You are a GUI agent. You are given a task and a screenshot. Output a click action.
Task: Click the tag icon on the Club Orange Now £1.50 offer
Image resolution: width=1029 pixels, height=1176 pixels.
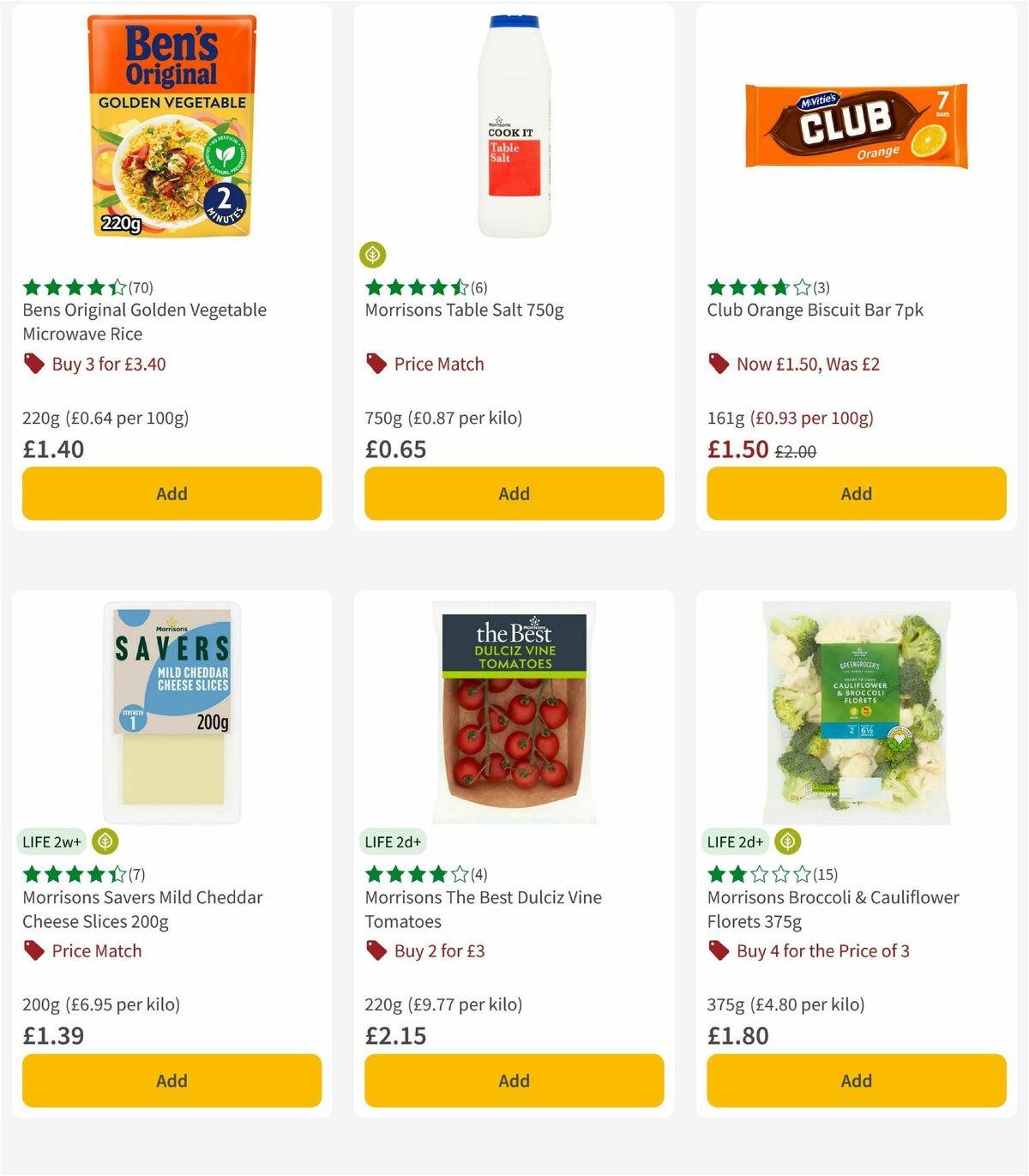719,364
